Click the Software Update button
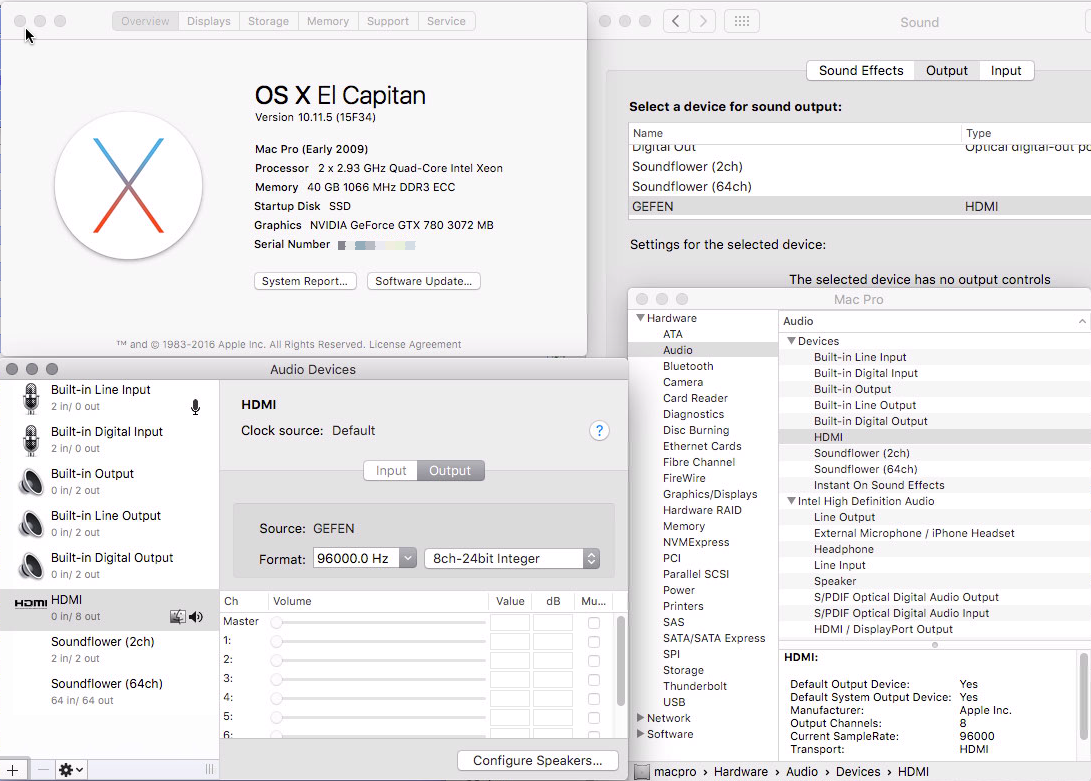 [424, 281]
